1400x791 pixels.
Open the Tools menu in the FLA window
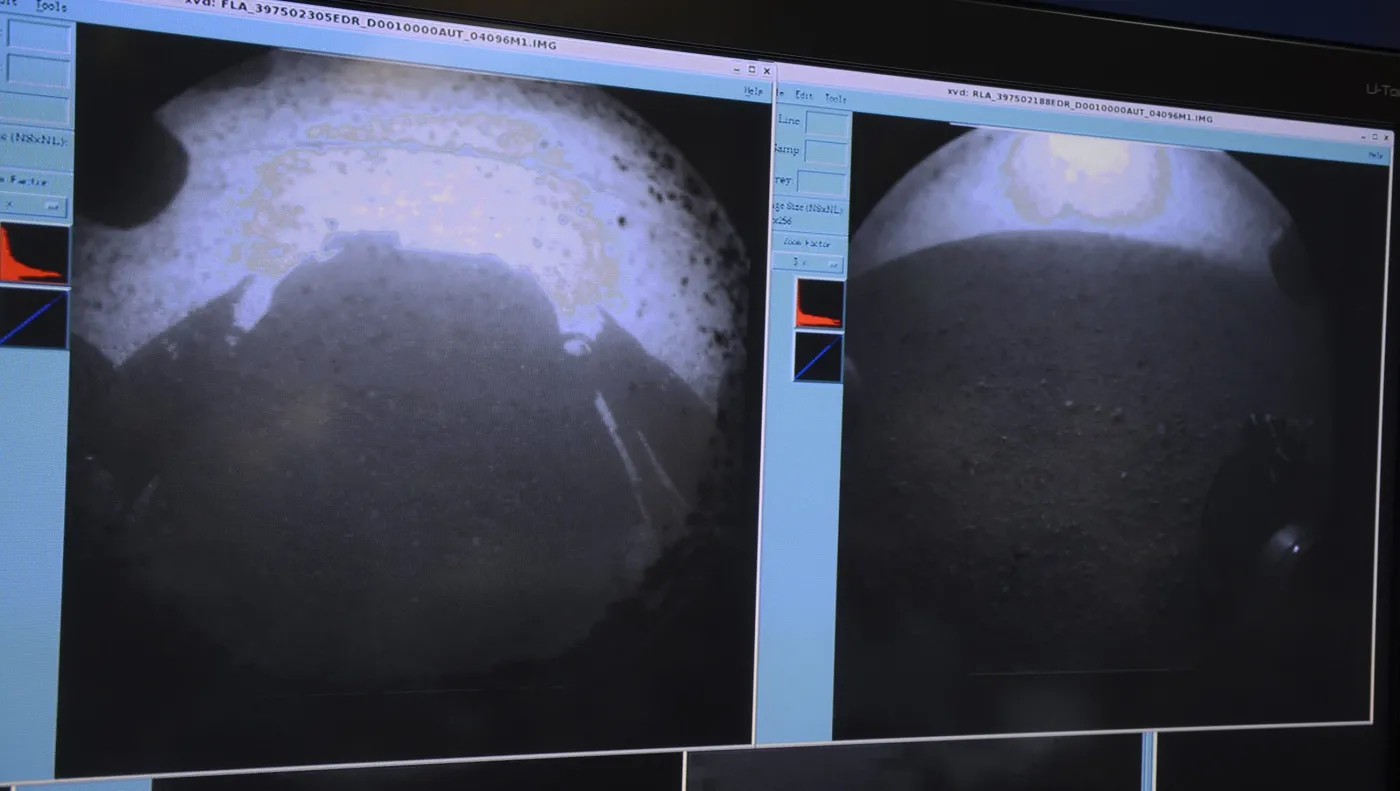[50, 7]
